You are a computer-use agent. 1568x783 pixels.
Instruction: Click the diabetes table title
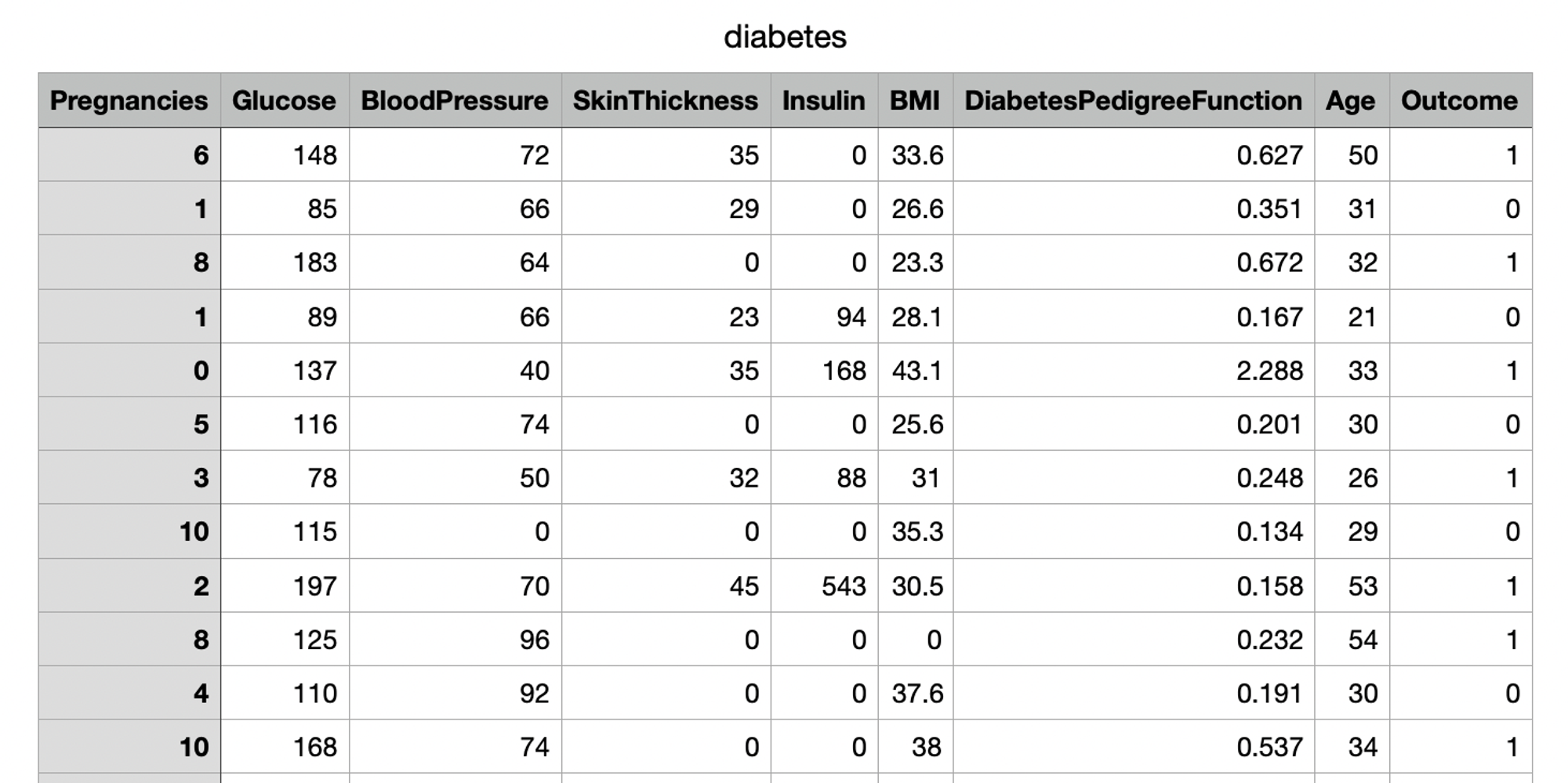click(785, 37)
